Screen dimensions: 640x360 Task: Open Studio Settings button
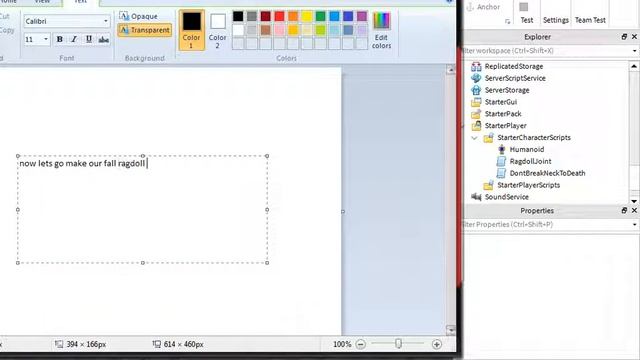point(556,20)
